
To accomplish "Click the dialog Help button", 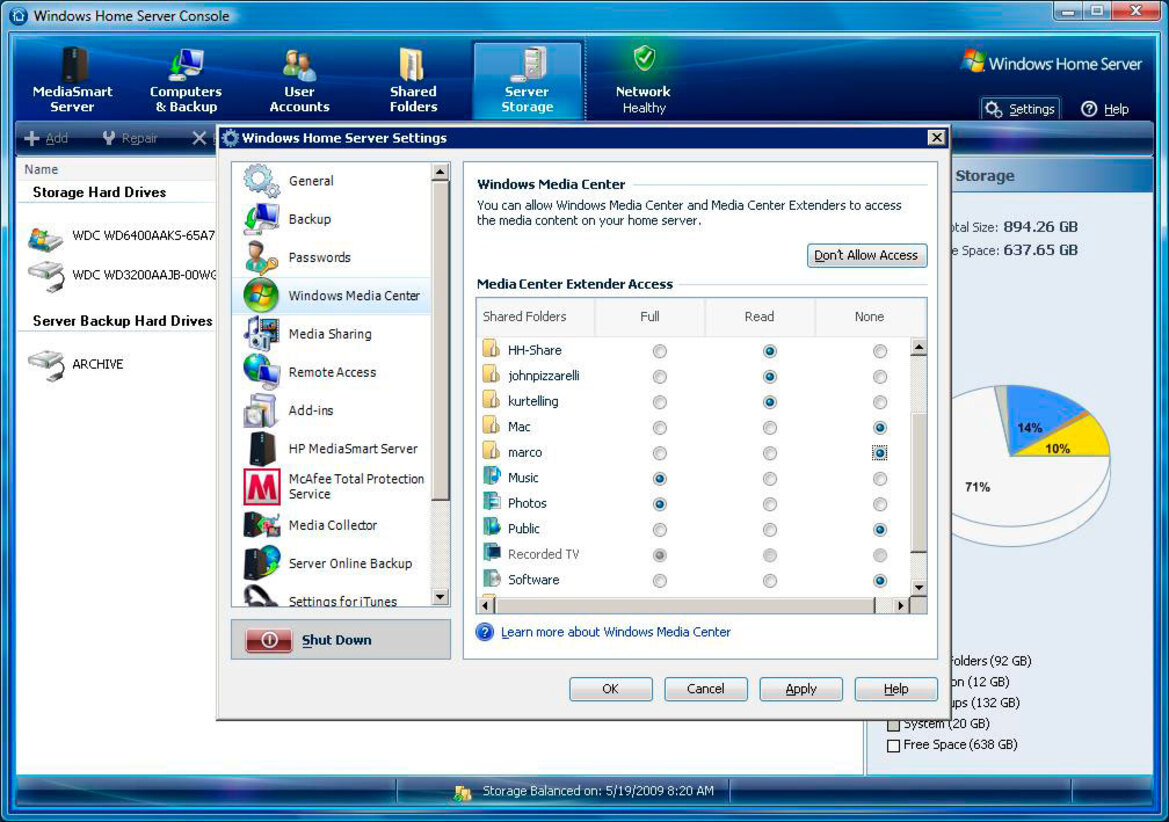I will point(896,689).
